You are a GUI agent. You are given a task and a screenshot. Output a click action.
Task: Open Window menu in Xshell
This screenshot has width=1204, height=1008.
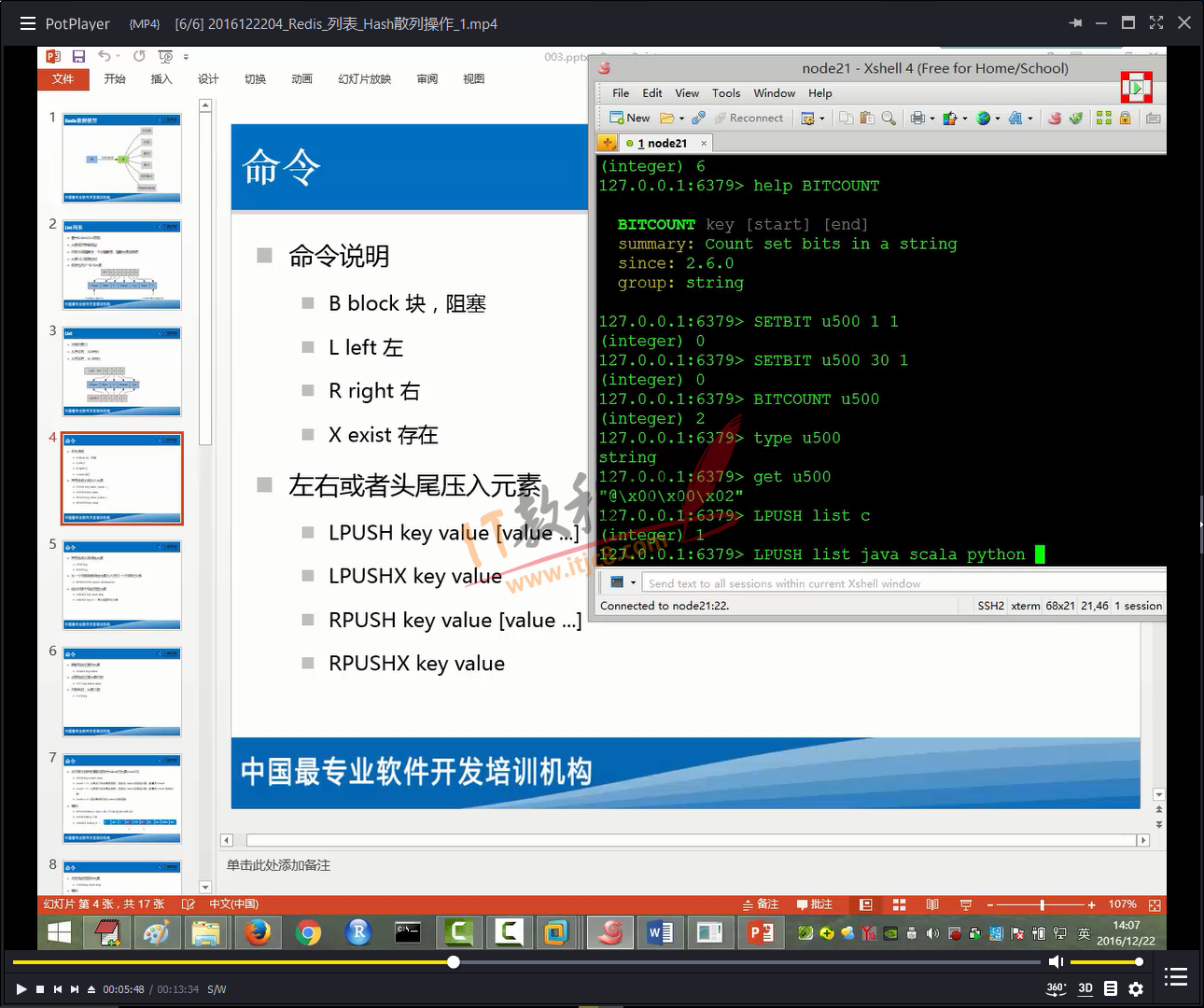click(775, 93)
